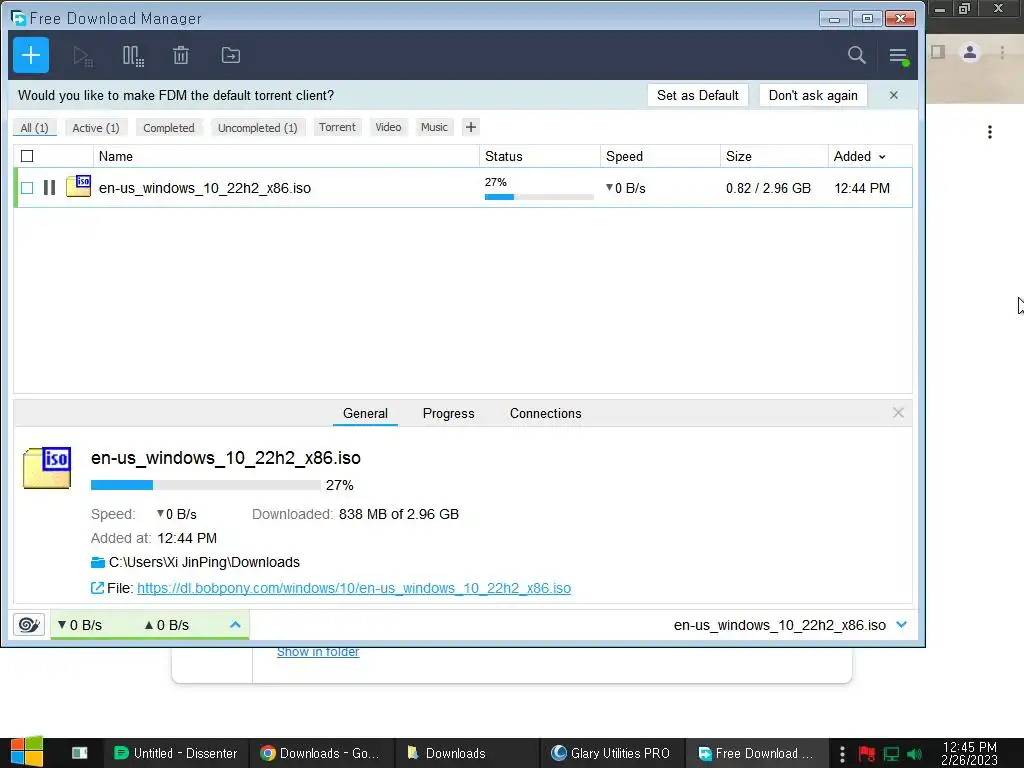Image resolution: width=1024 pixels, height=768 pixels.
Task: Select en-us_windows_10_22h2_x86.iso name in list
Action: point(204,188)
